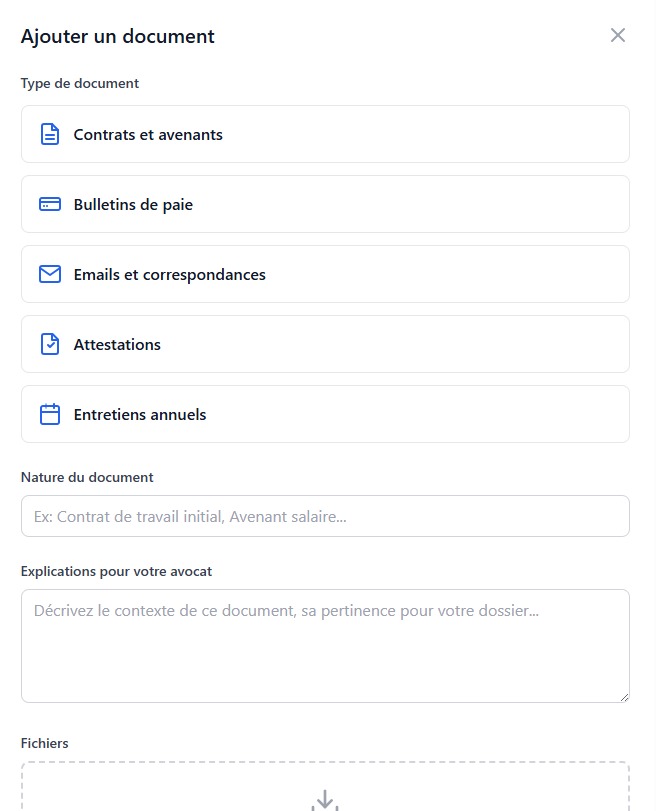Close the Ajouter un document dialog
The height and width of the screenshot is (811, 656).
[x=618, y=36]
